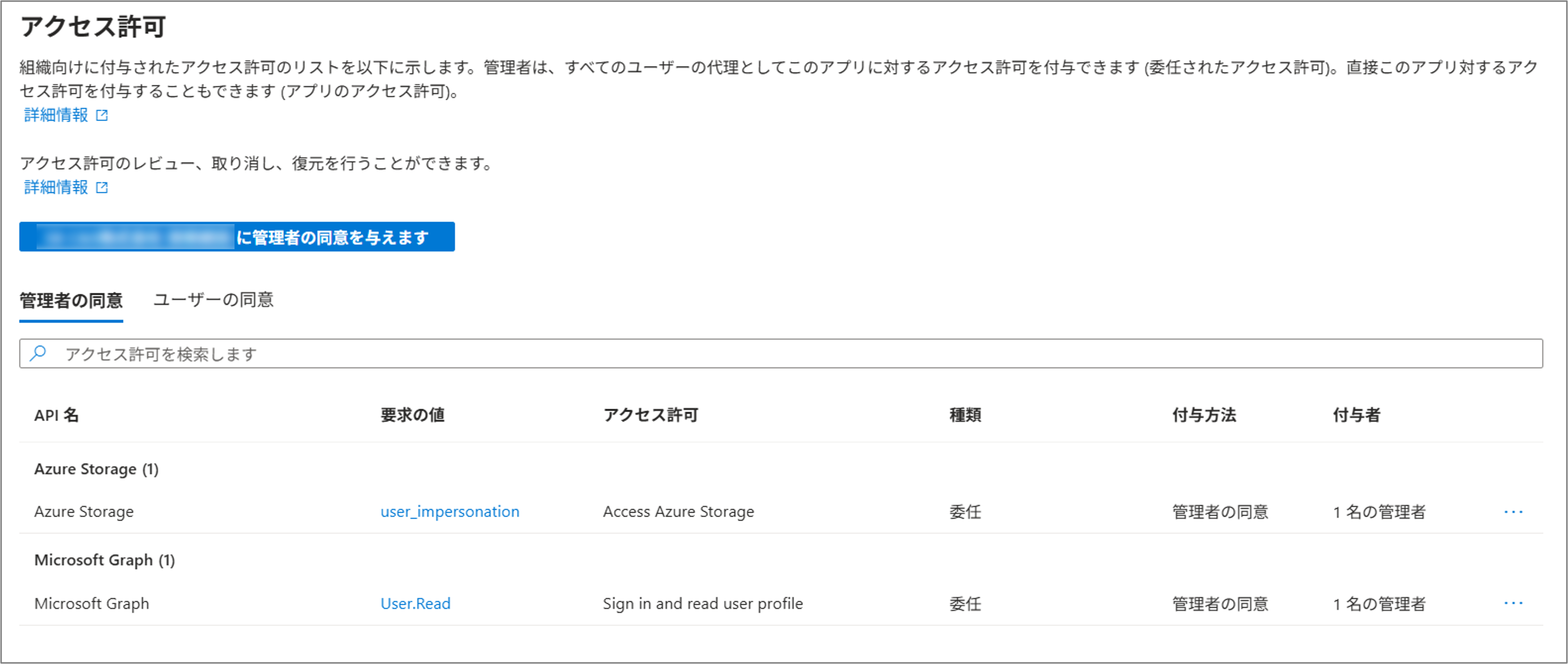Click the grant admin consent button
The width and height of the screenshot is (1568, 664).
pyautogui.click(x=237, y=237)
